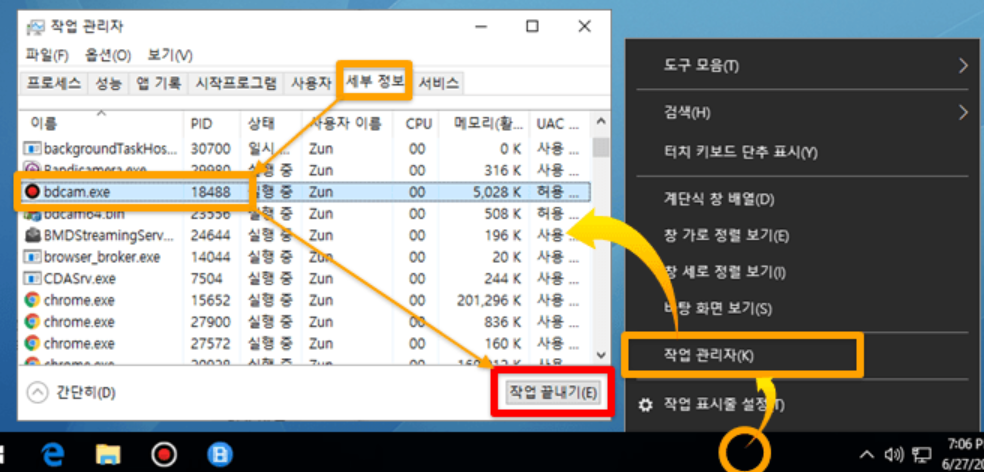Click the process list scrollbar up arrow
984x472 pixels.
601,121
